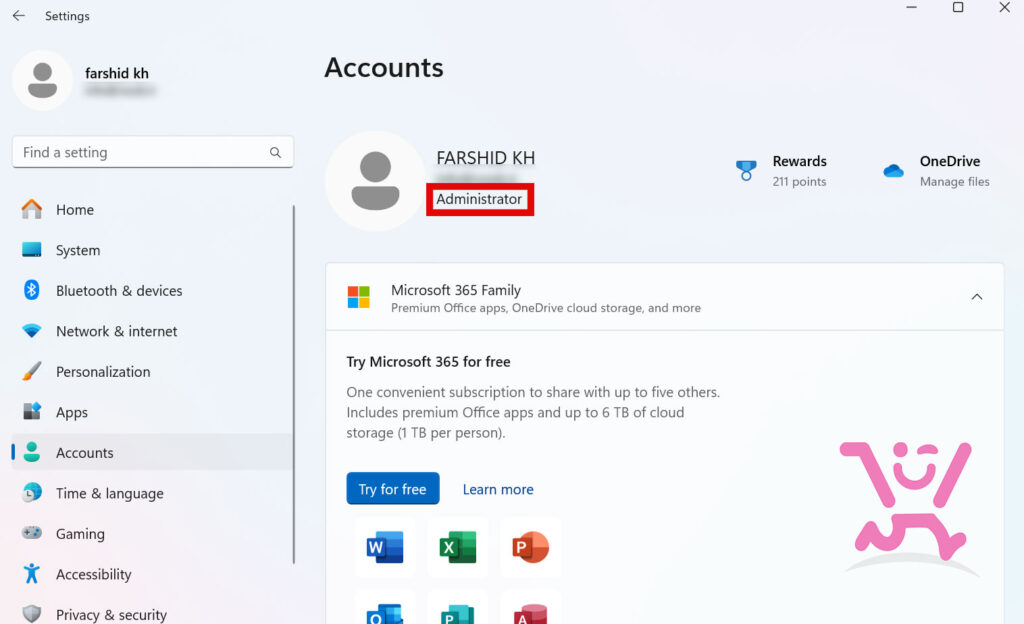Image resolution: width=1024 pixels, height=624 pixels.
Task: Click the Accounts person icon in sidebar
Action: click(31, 452)
